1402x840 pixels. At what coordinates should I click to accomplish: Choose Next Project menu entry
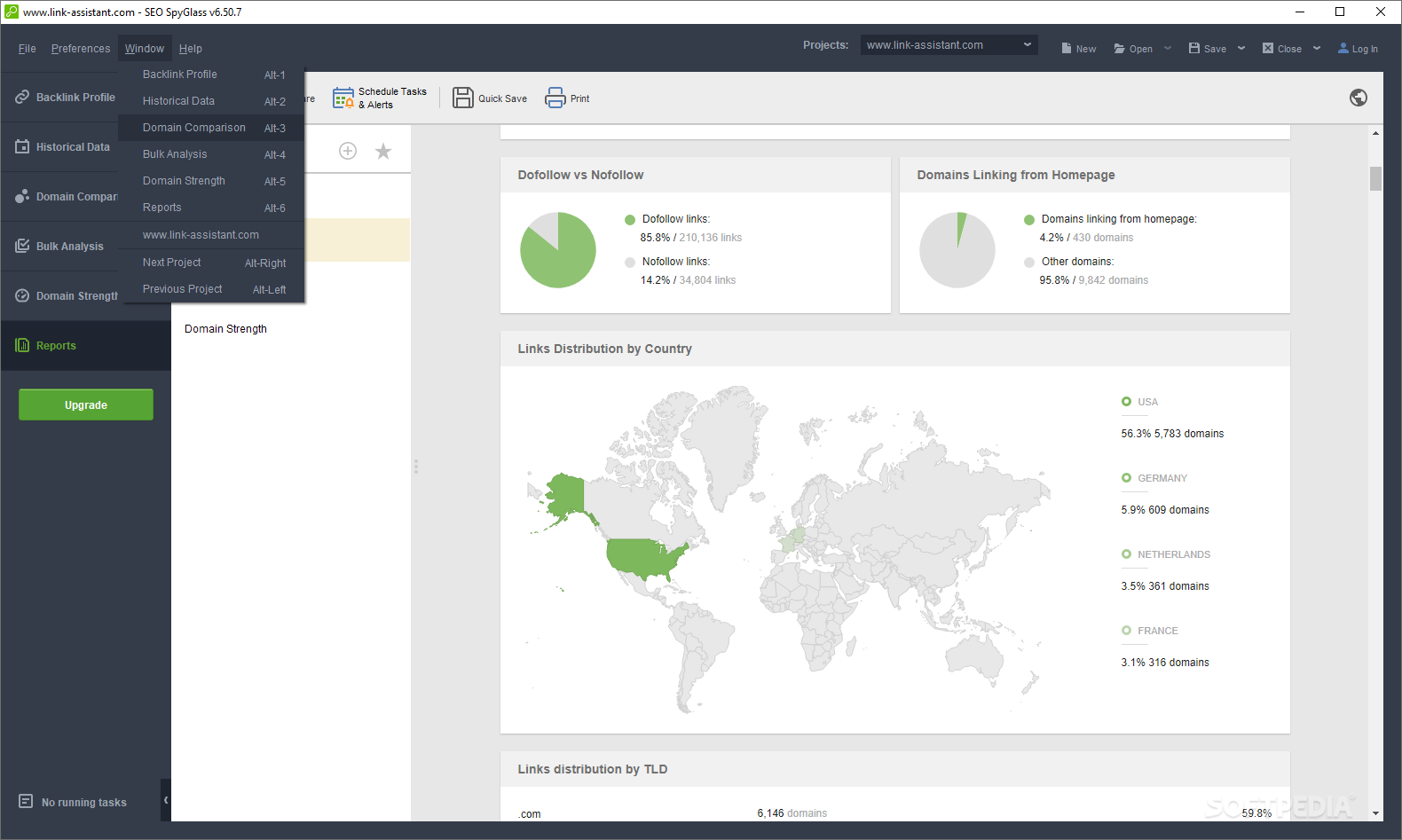coord(211,263)
